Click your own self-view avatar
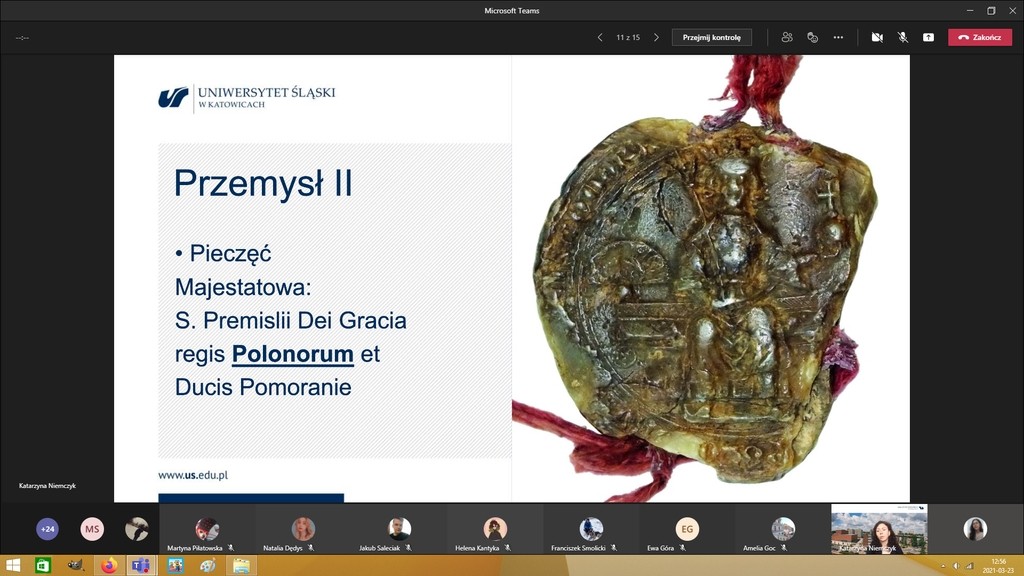The width and height of the screenshot is (1024, 576). point(975,529)
